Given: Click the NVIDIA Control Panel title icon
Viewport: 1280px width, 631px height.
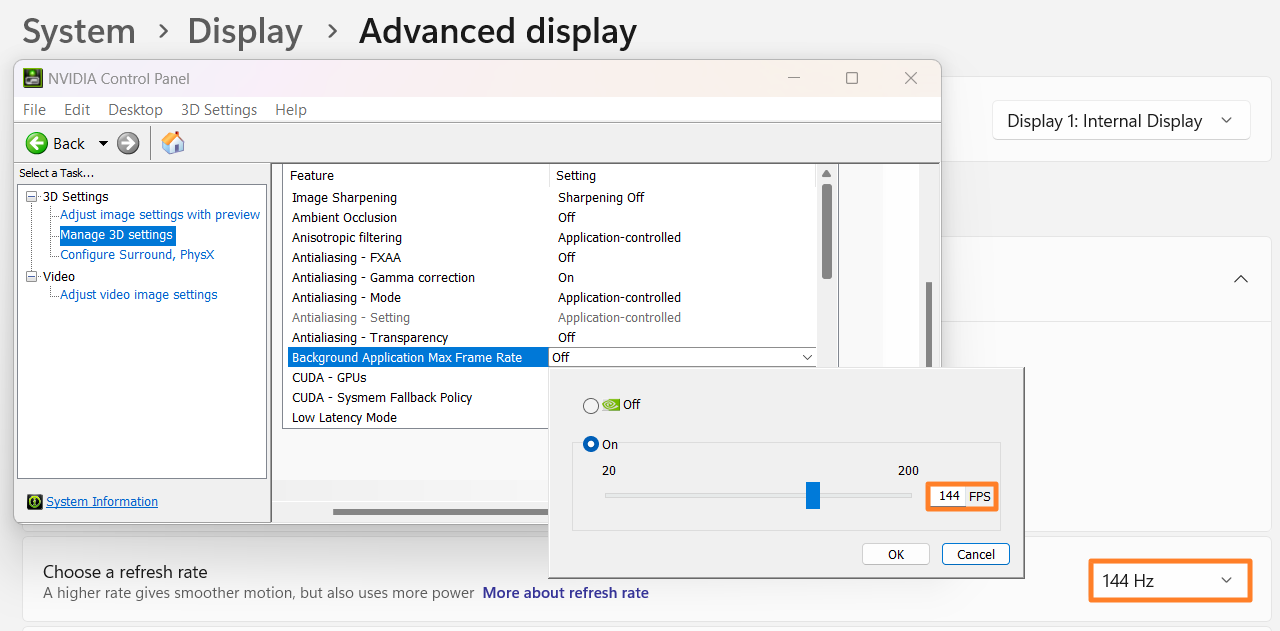Looking at the screenshot, I should 33,78.
